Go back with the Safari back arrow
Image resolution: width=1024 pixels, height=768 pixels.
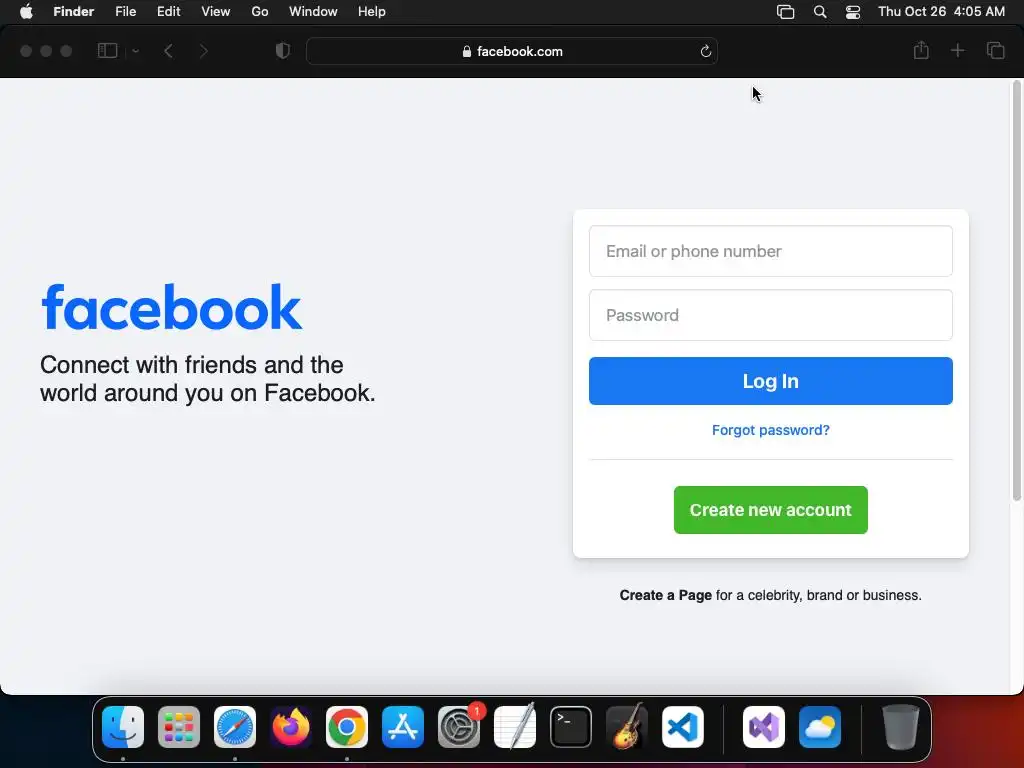click(168, 51)
